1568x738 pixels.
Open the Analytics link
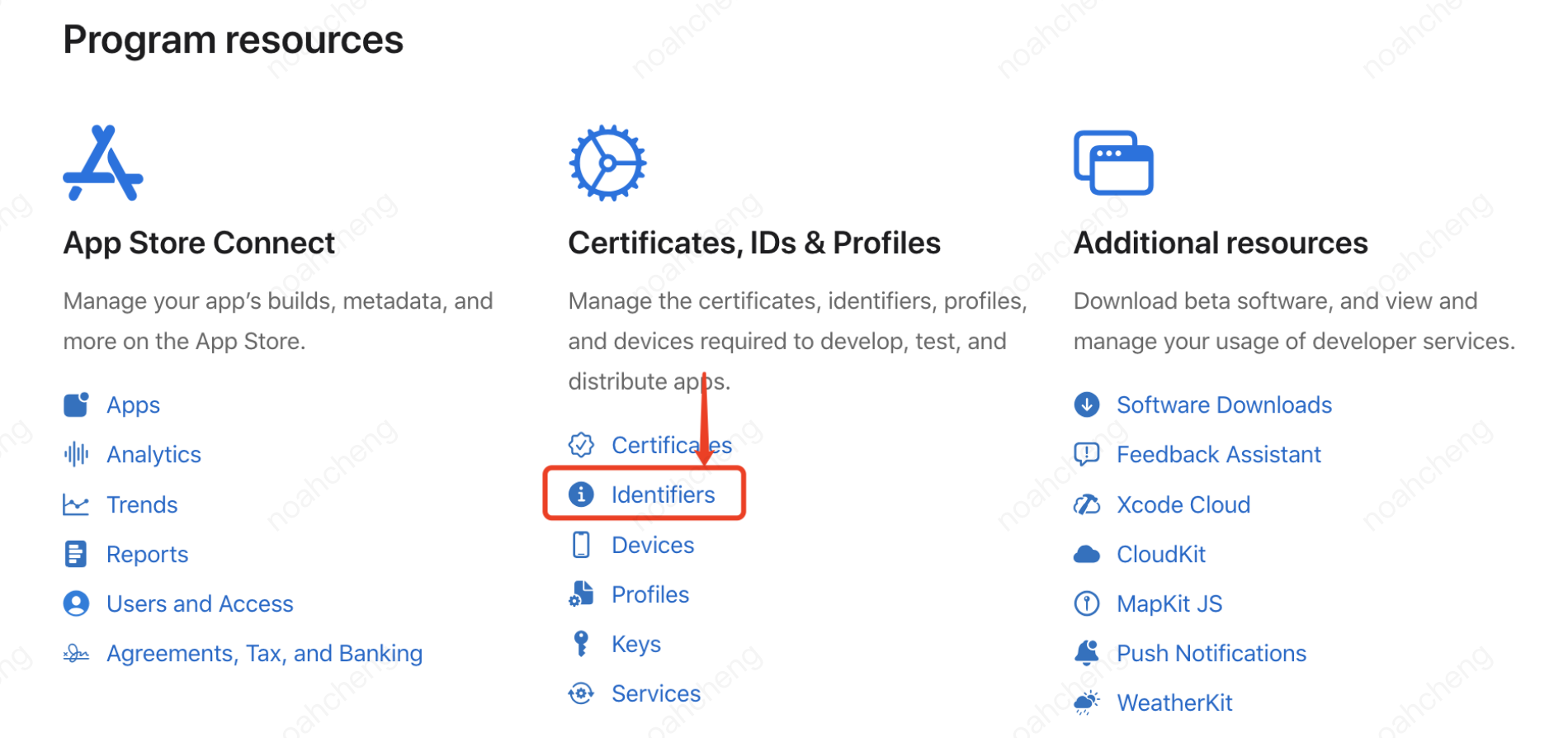click(153, 455)
